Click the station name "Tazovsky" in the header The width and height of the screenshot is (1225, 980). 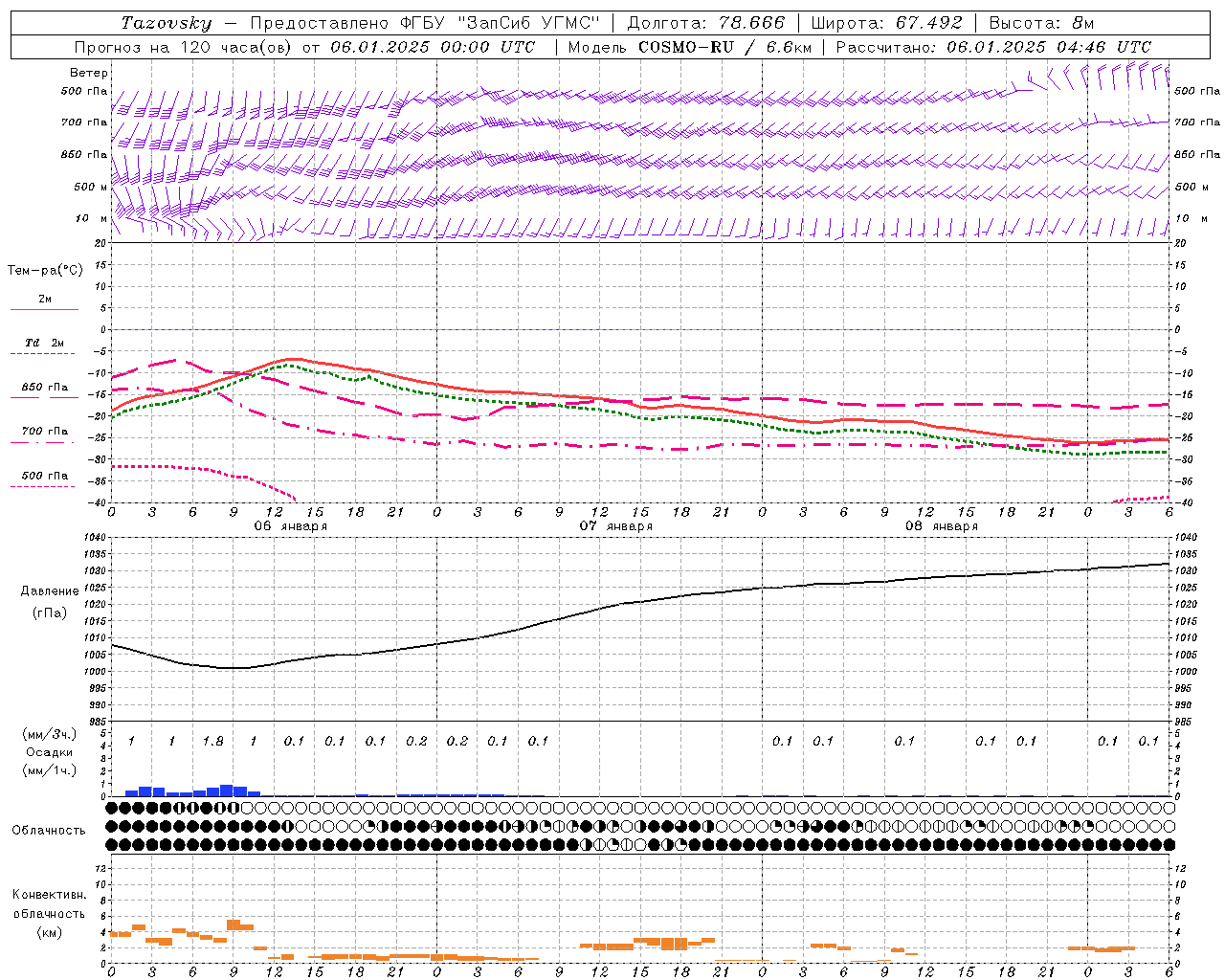(166, 23)
